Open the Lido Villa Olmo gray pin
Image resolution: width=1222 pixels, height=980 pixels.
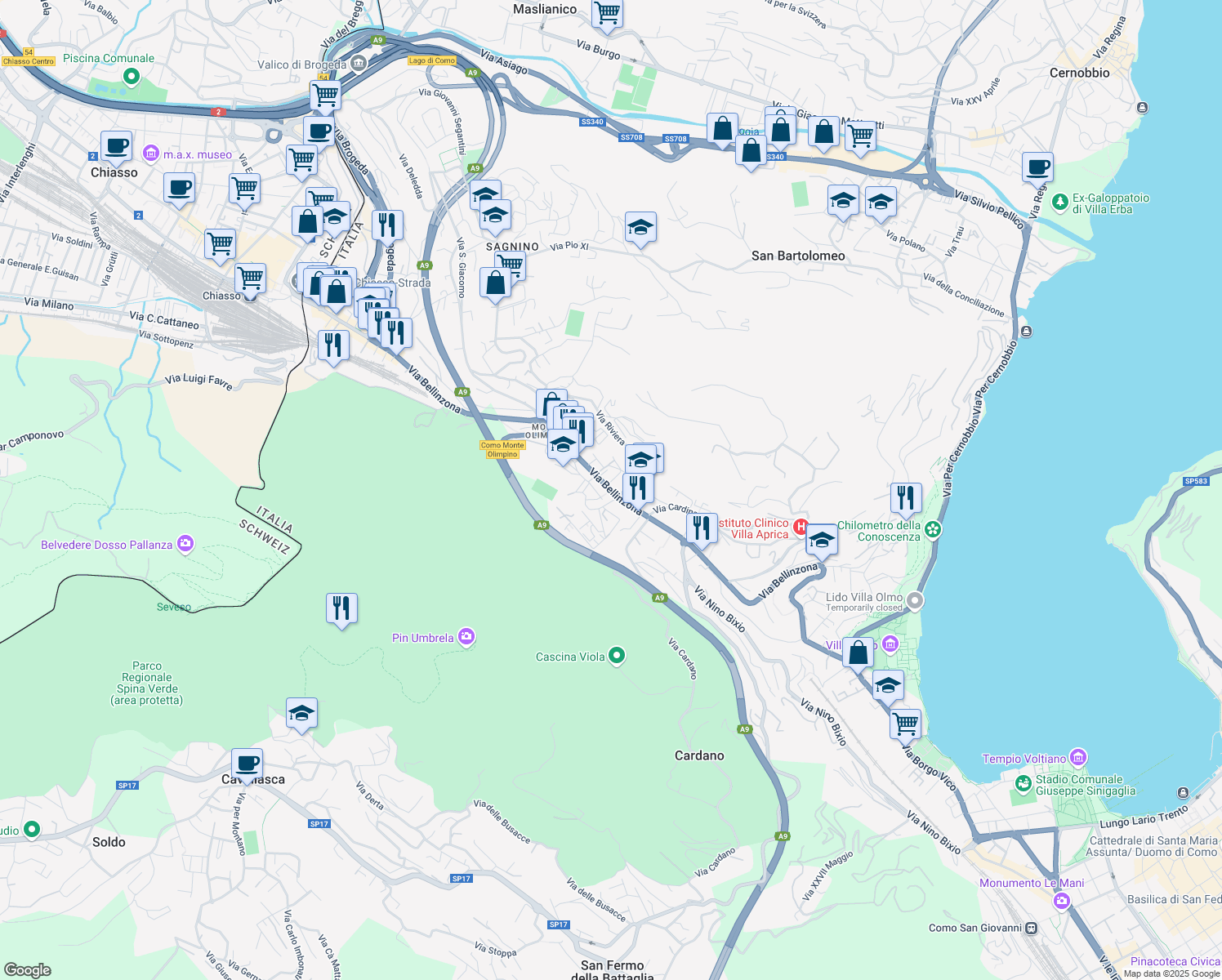[915, 601]
